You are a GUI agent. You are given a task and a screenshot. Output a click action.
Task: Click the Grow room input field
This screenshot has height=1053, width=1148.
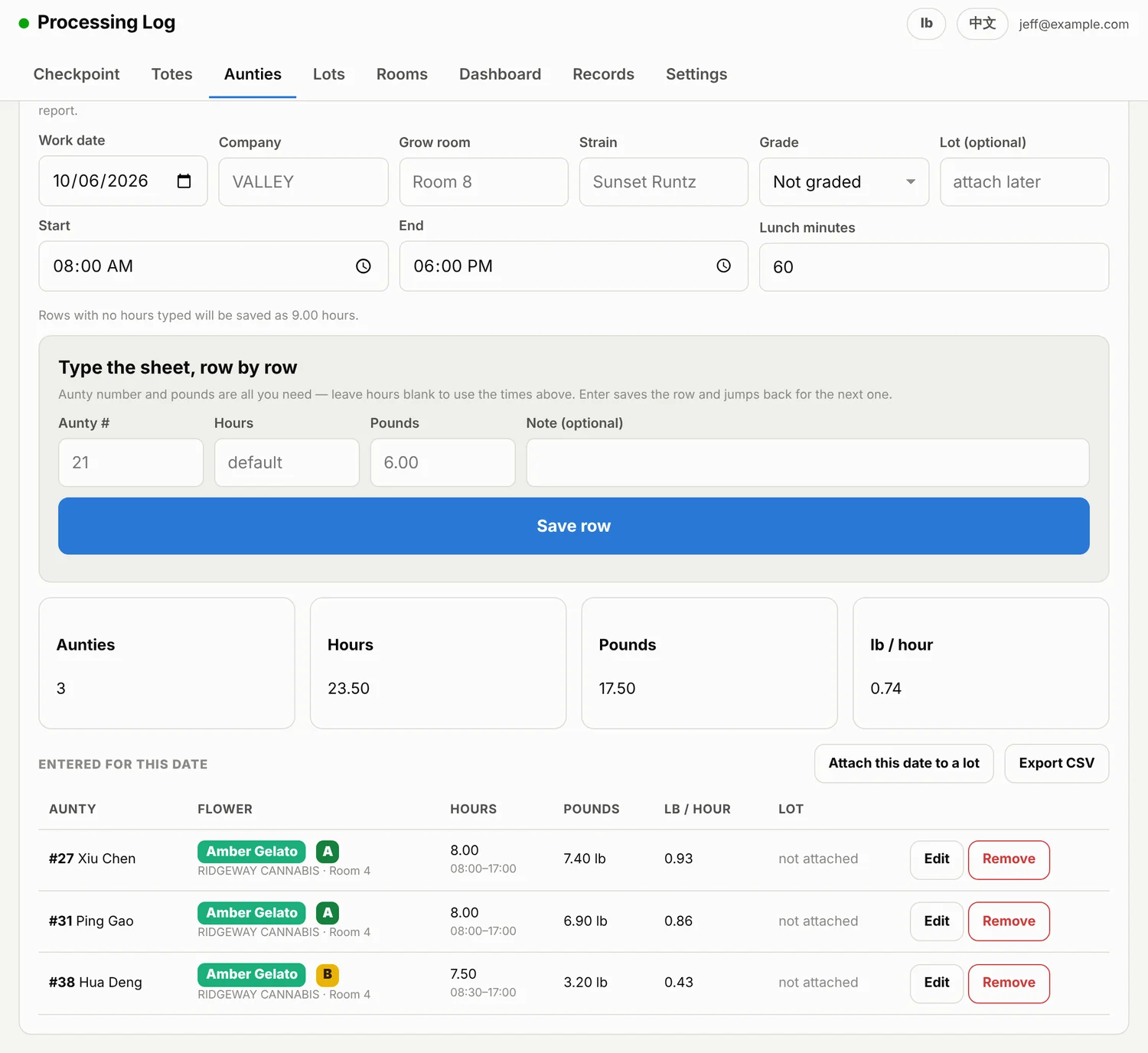click(484, 182)
